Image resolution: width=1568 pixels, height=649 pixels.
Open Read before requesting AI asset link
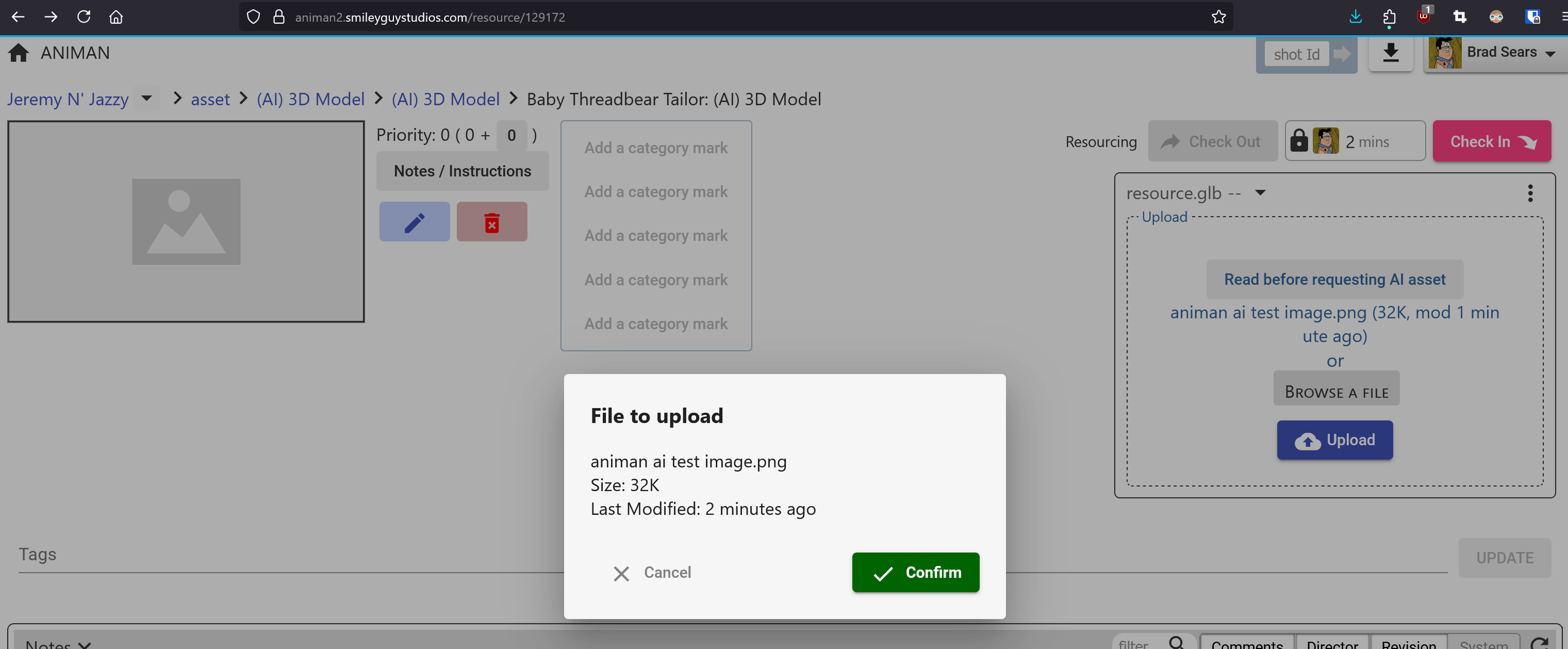(x=1334, y=280)
